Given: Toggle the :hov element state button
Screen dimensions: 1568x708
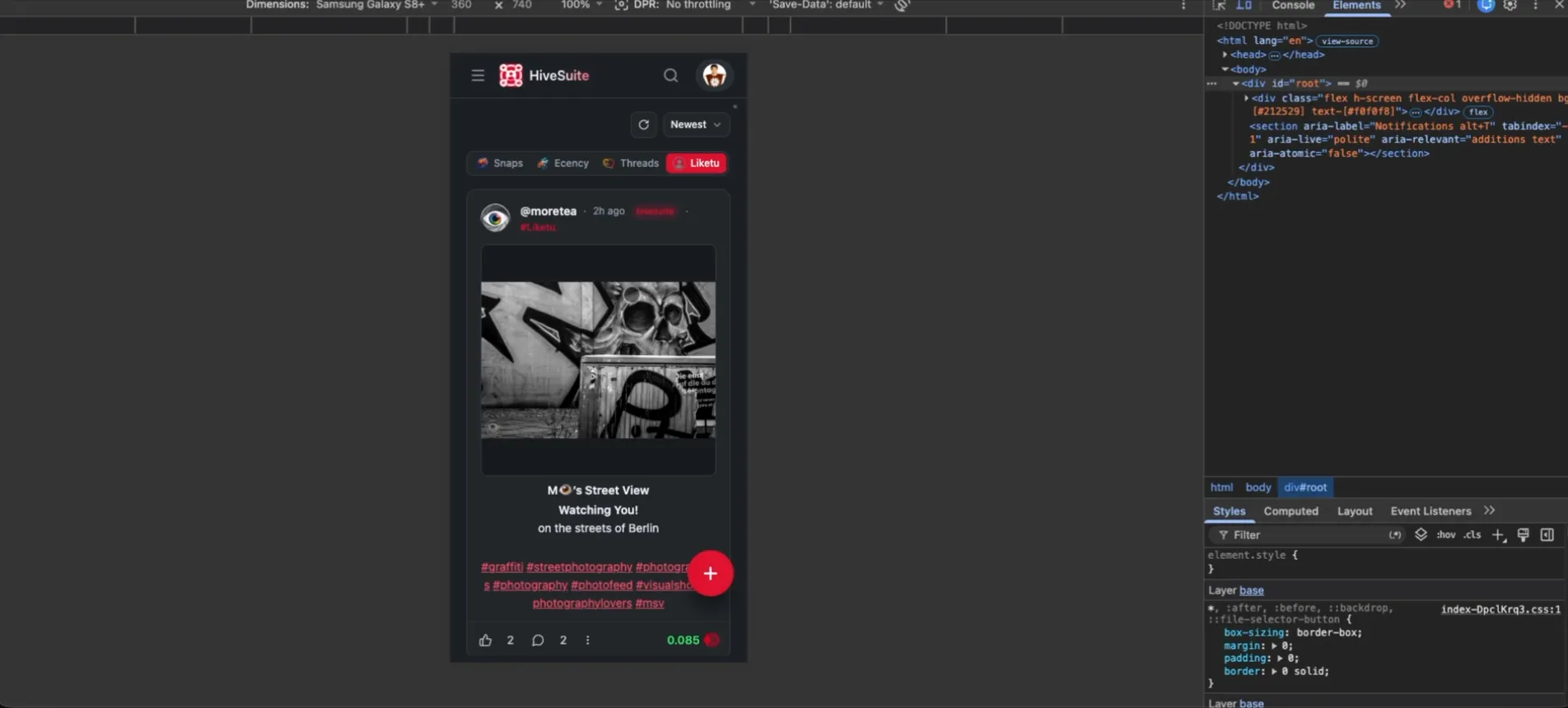Looking at the screenshot, I should pyautogui.click(x=1446, y=535).
